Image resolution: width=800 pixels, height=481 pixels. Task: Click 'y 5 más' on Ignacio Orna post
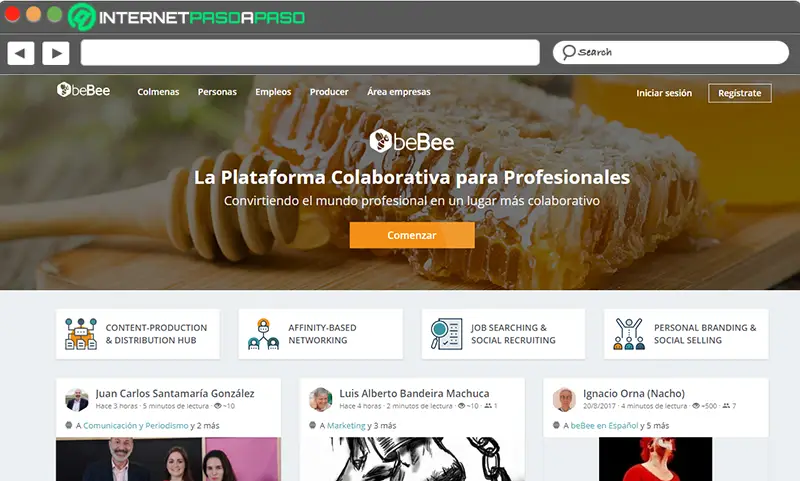pyautogui.click(x=655, y=425)
